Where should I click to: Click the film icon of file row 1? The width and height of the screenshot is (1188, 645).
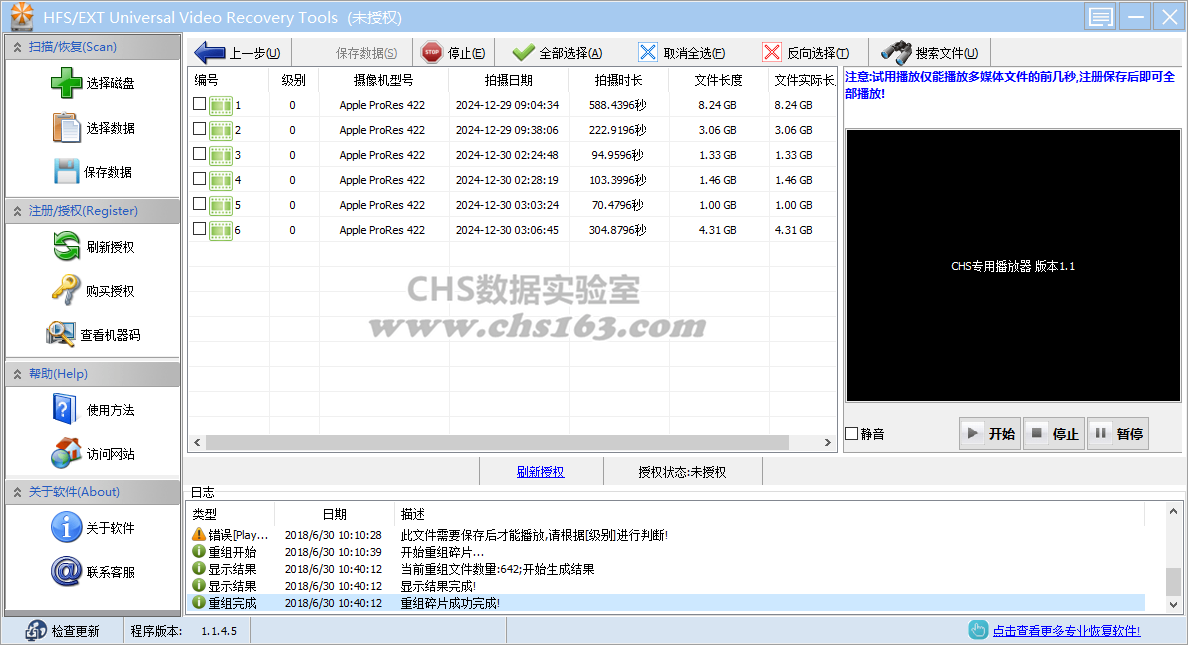(220, 105)
